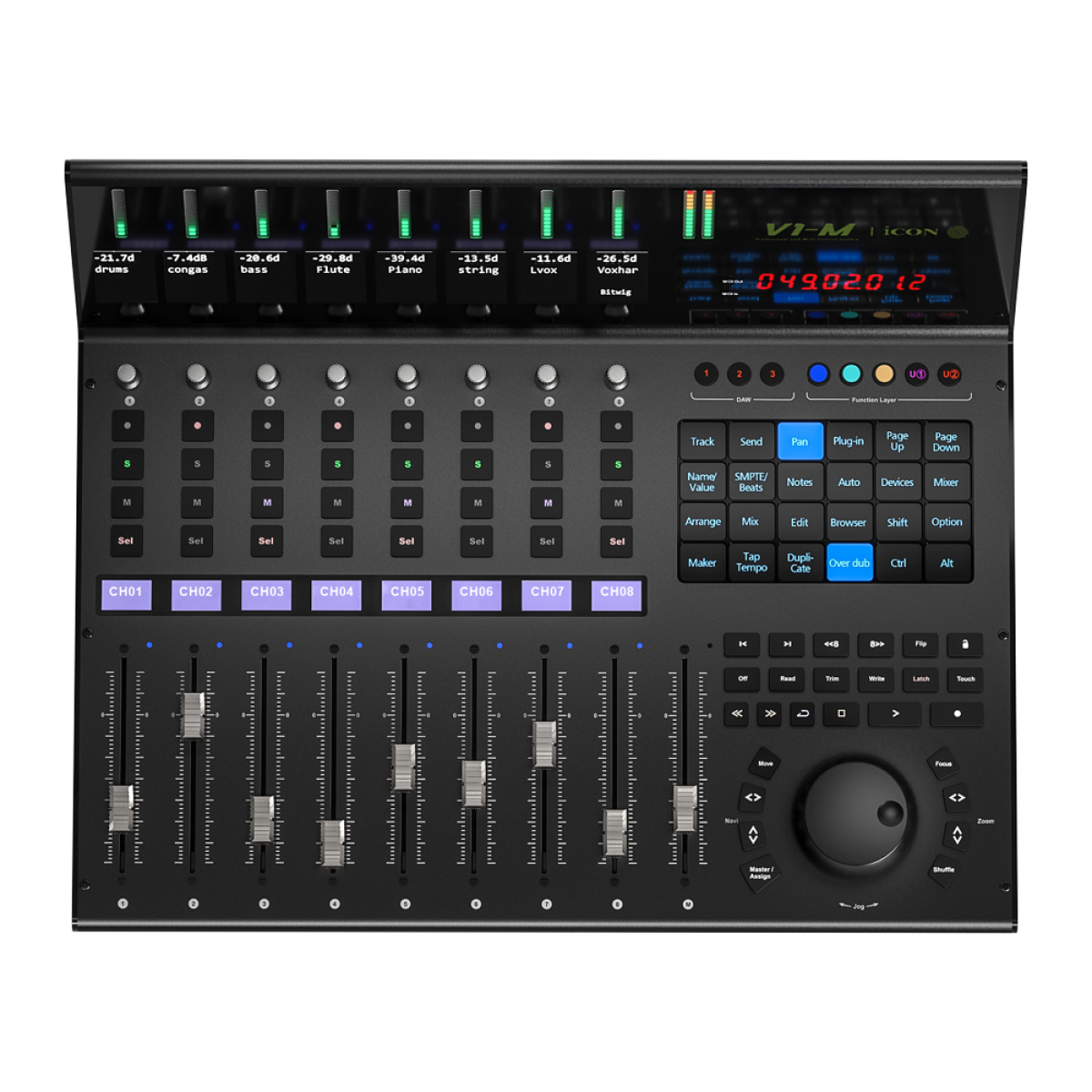Tap the padlock lock button
The width and height of the screenshot is (1092, 1092).
(966, 645)
